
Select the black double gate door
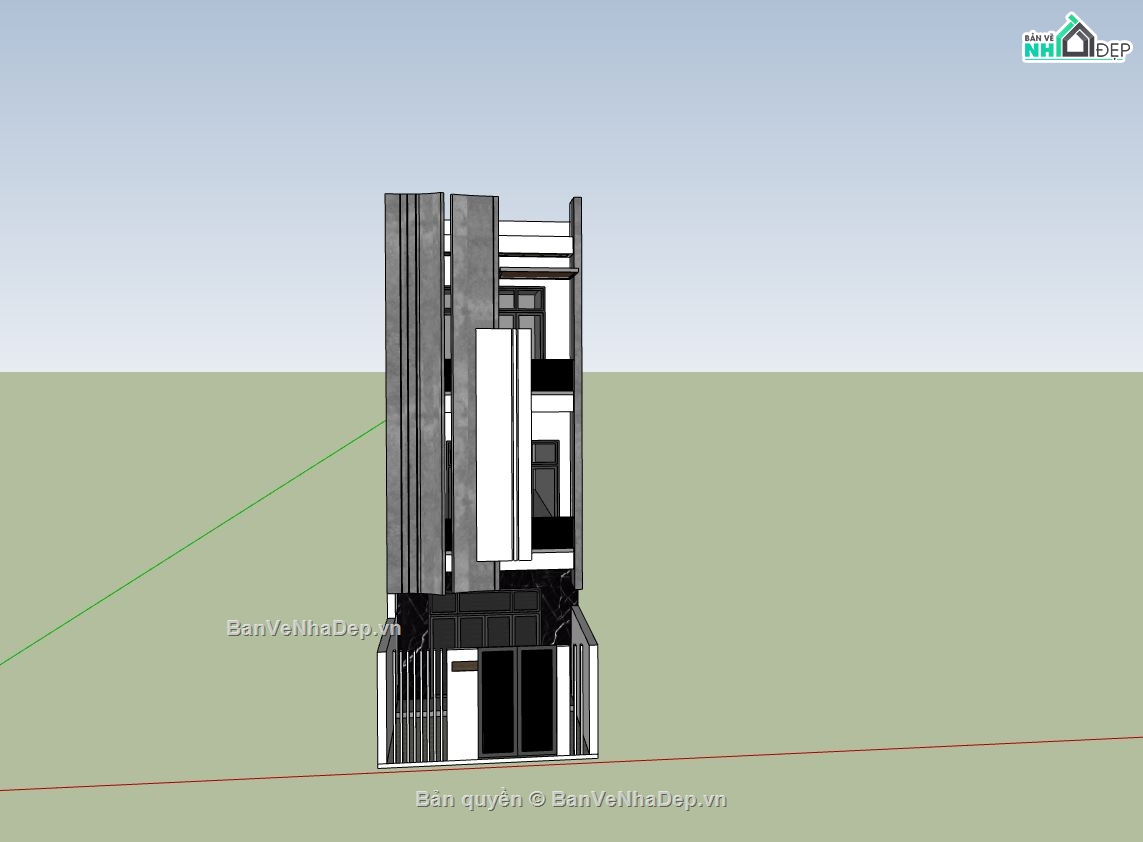click(x=517, y=701)
